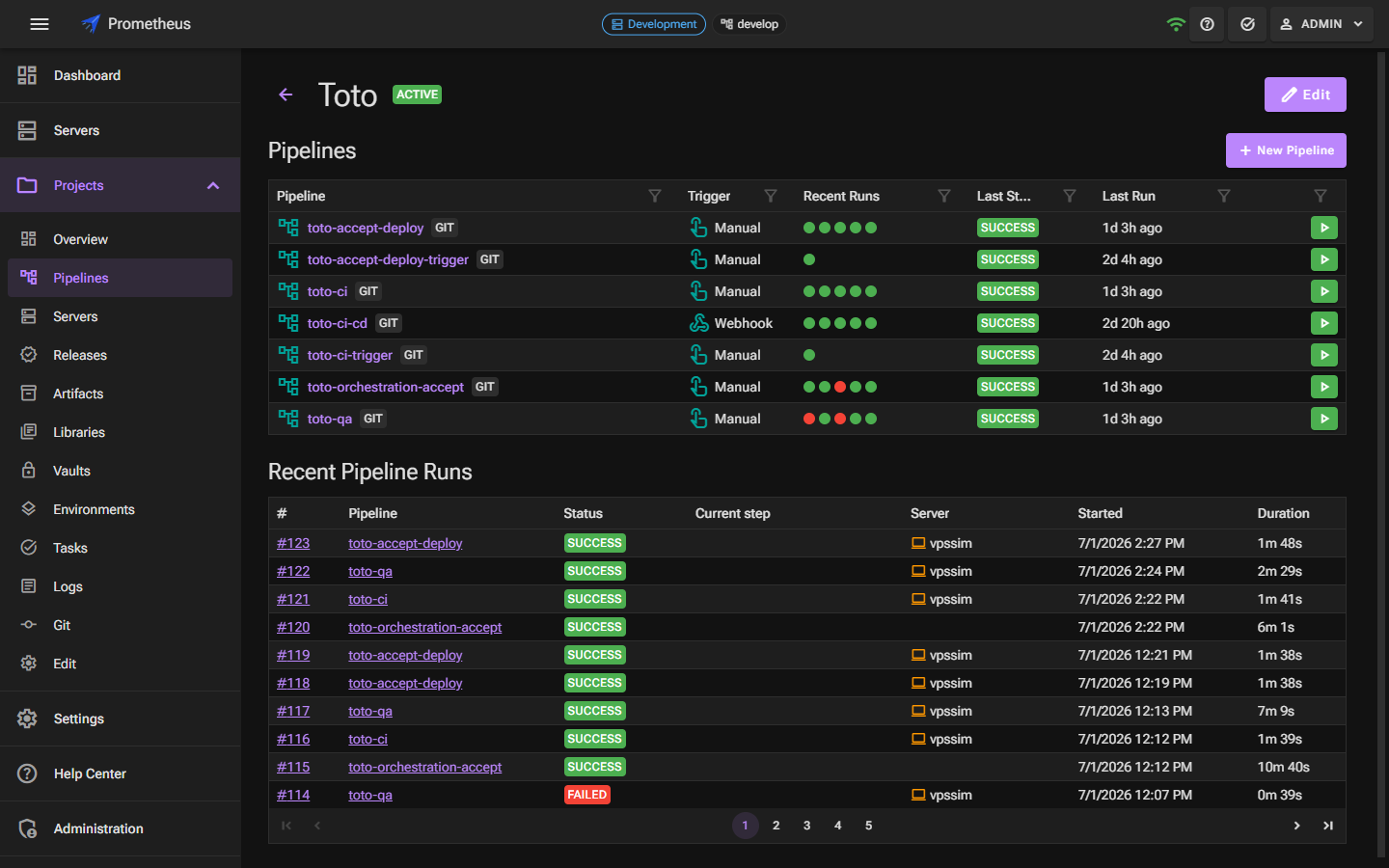Open filter icon on the actions column
The height and width of the screenshot is (868, 1389).
pyautogui.click(x=1321, y=196)
